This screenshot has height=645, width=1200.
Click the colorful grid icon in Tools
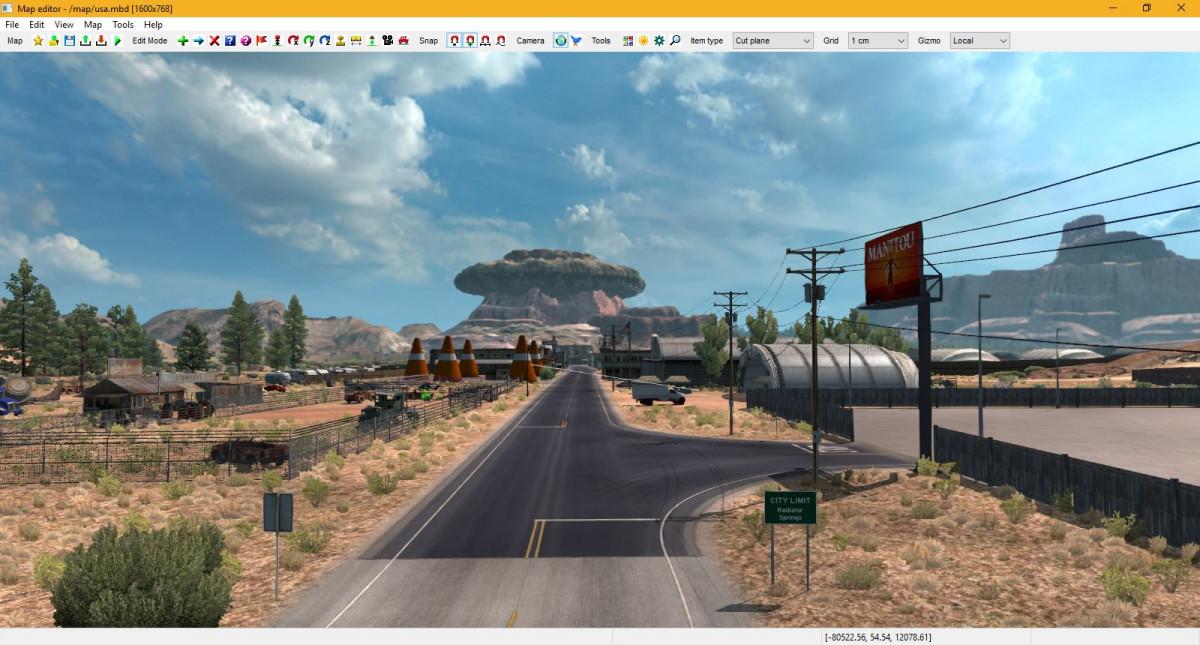click(628, 41)
